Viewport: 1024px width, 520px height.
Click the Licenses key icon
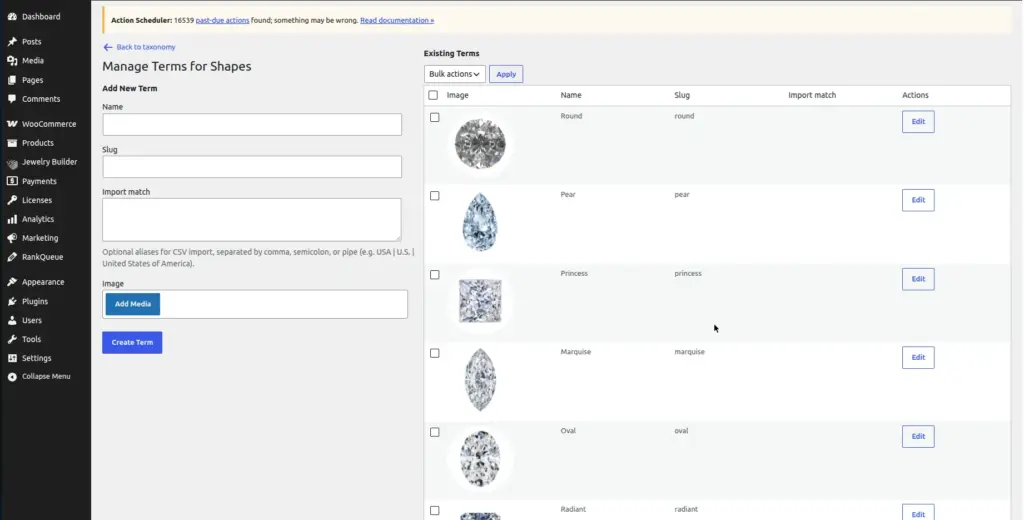[12, 200]
